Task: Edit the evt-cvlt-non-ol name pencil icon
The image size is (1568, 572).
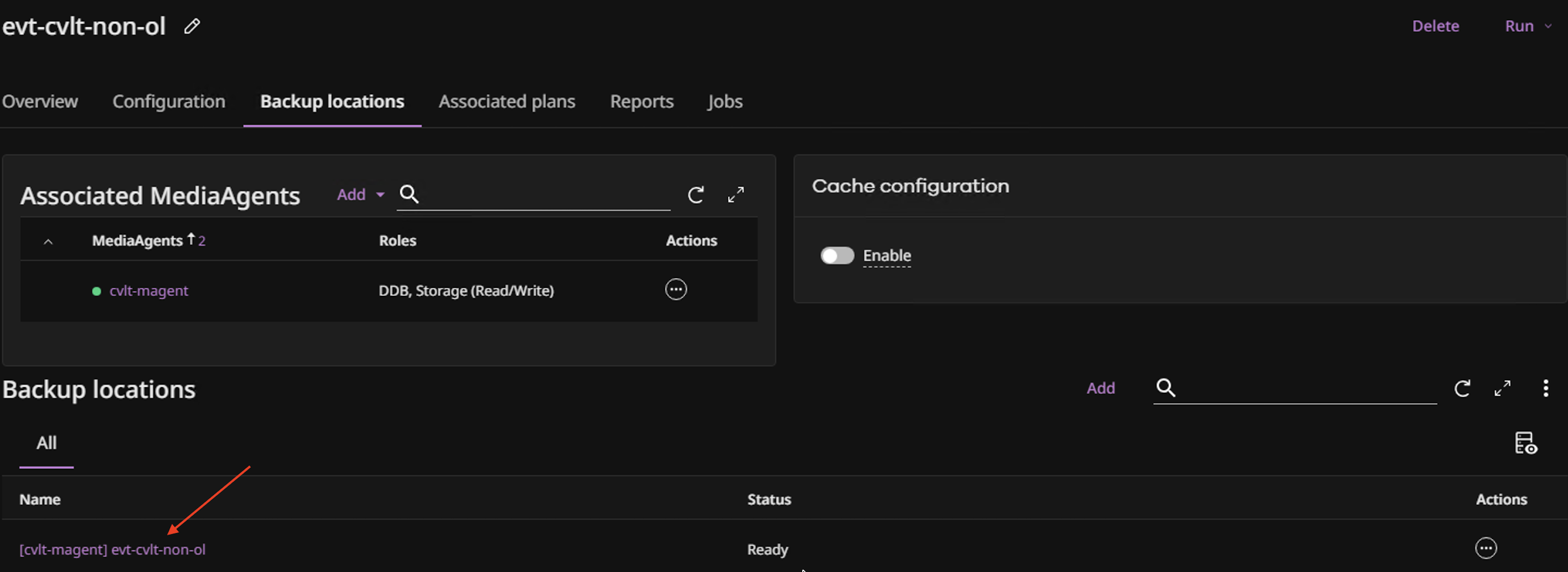Action: click(192, 26)
